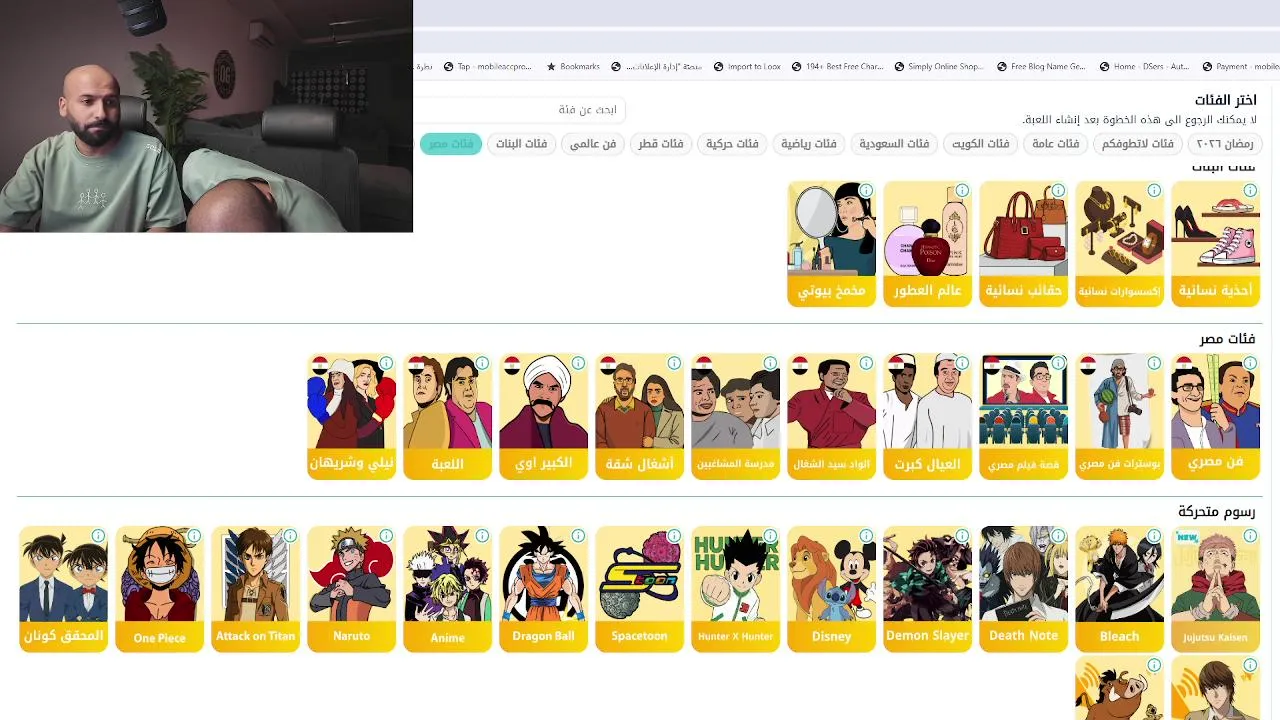Open info icon on اللعبة card
The image size is (1280, 720).
(x=482, y=363)
